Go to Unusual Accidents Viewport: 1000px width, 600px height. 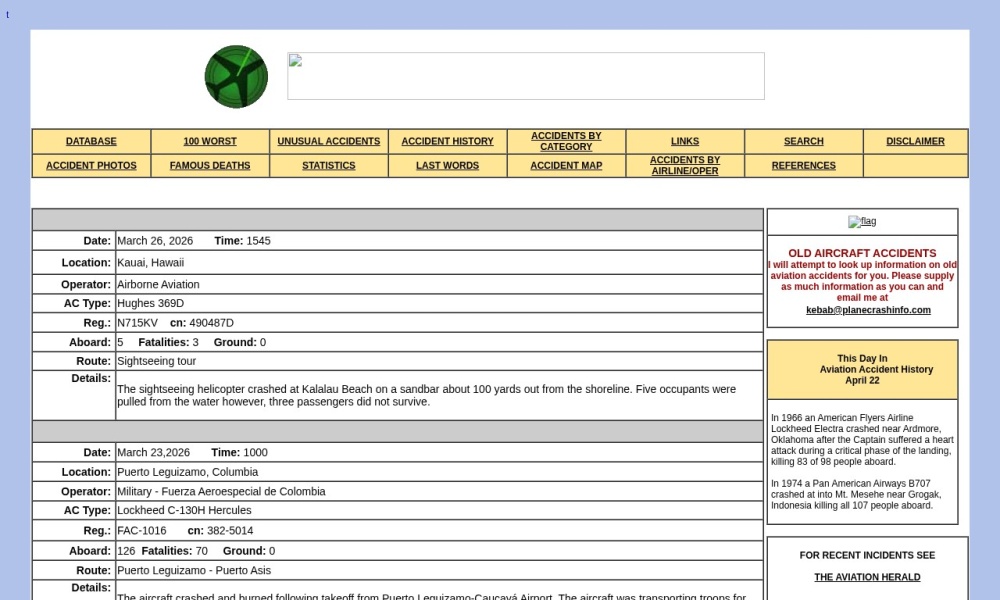328,142
